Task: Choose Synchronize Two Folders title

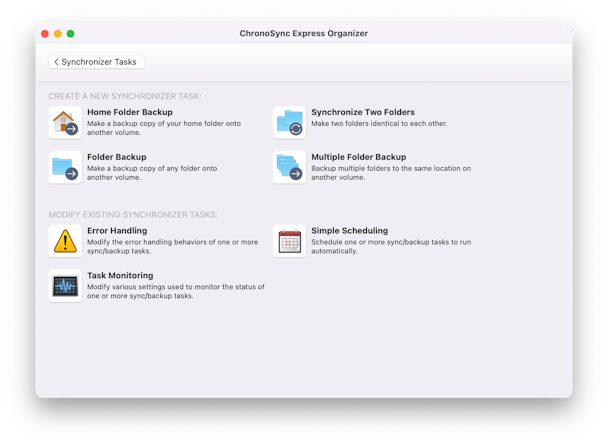Action: pos(363,112)
